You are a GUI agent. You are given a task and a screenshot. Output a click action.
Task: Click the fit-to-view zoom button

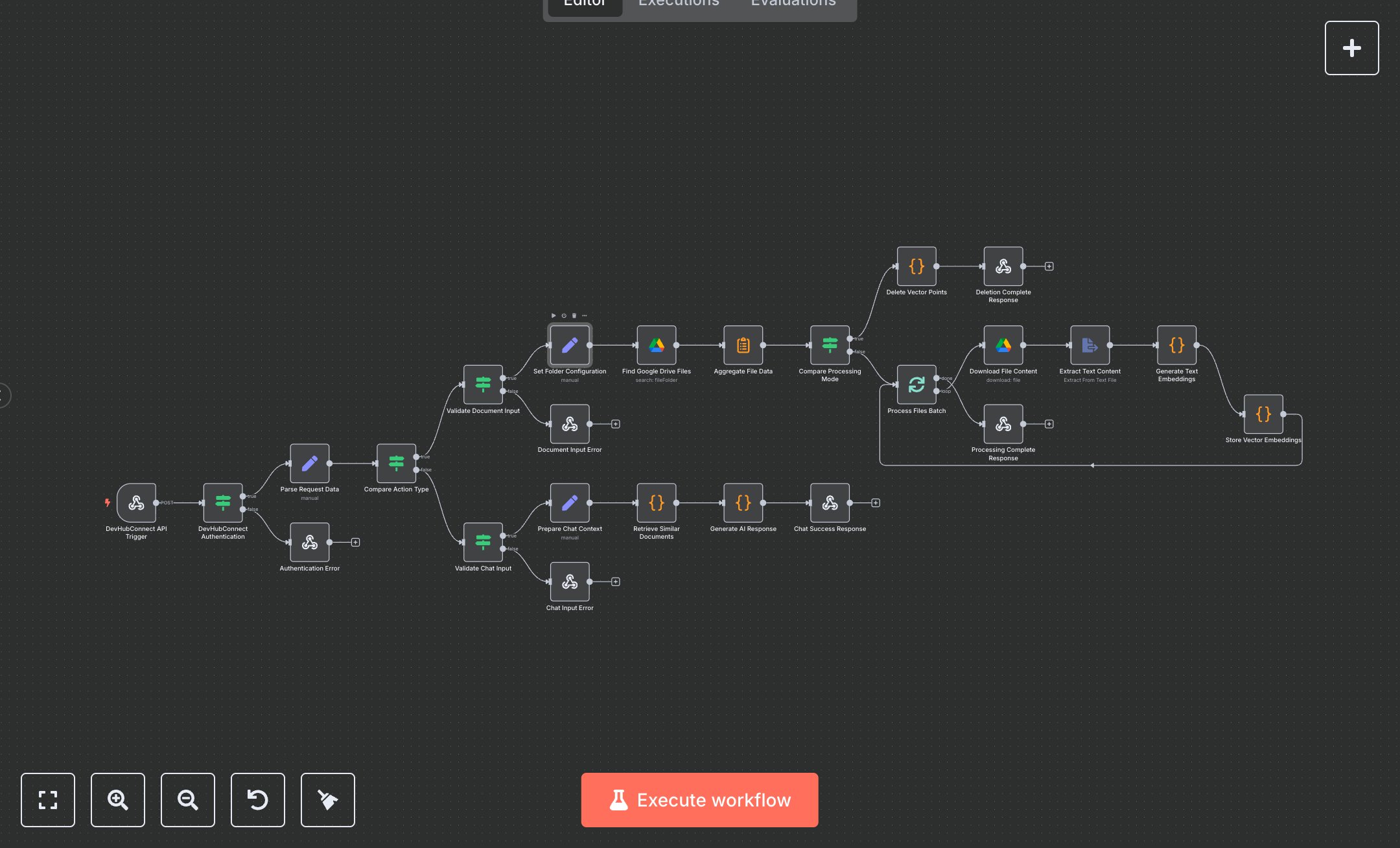pos(48,799)
